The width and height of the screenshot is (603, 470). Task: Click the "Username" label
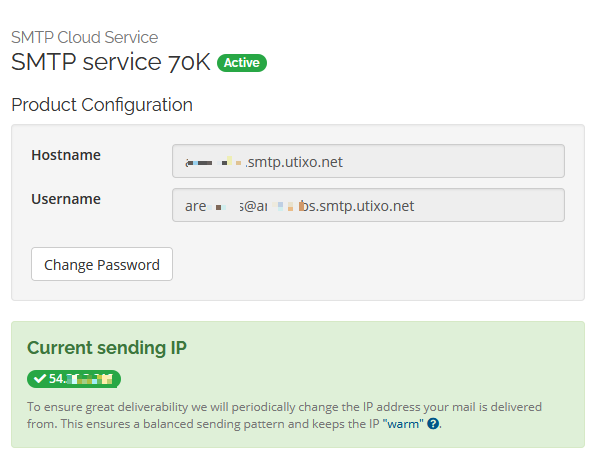point(66,199)
